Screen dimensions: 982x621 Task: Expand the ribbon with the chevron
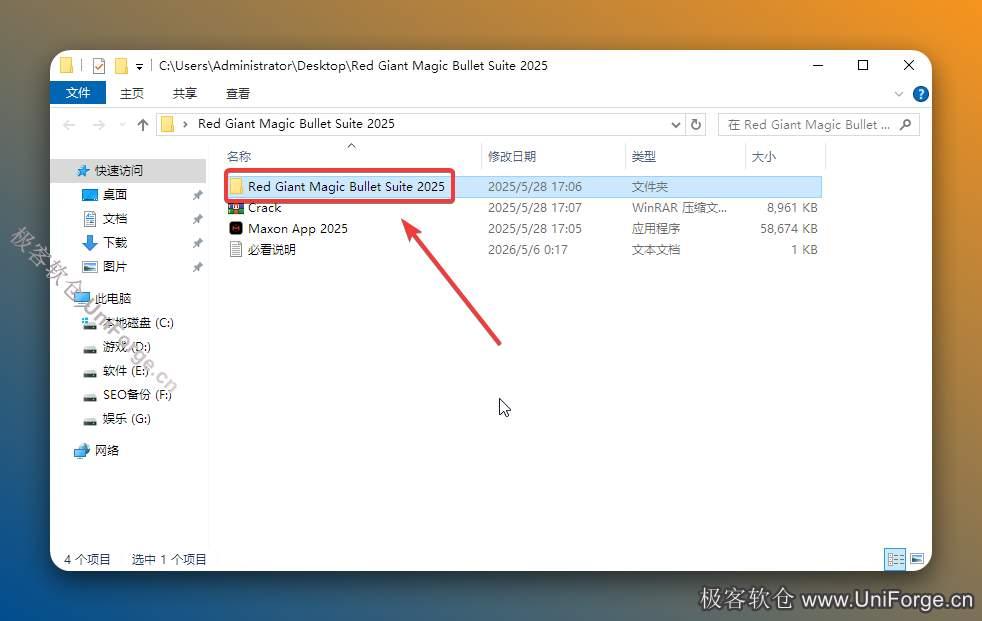899,94
